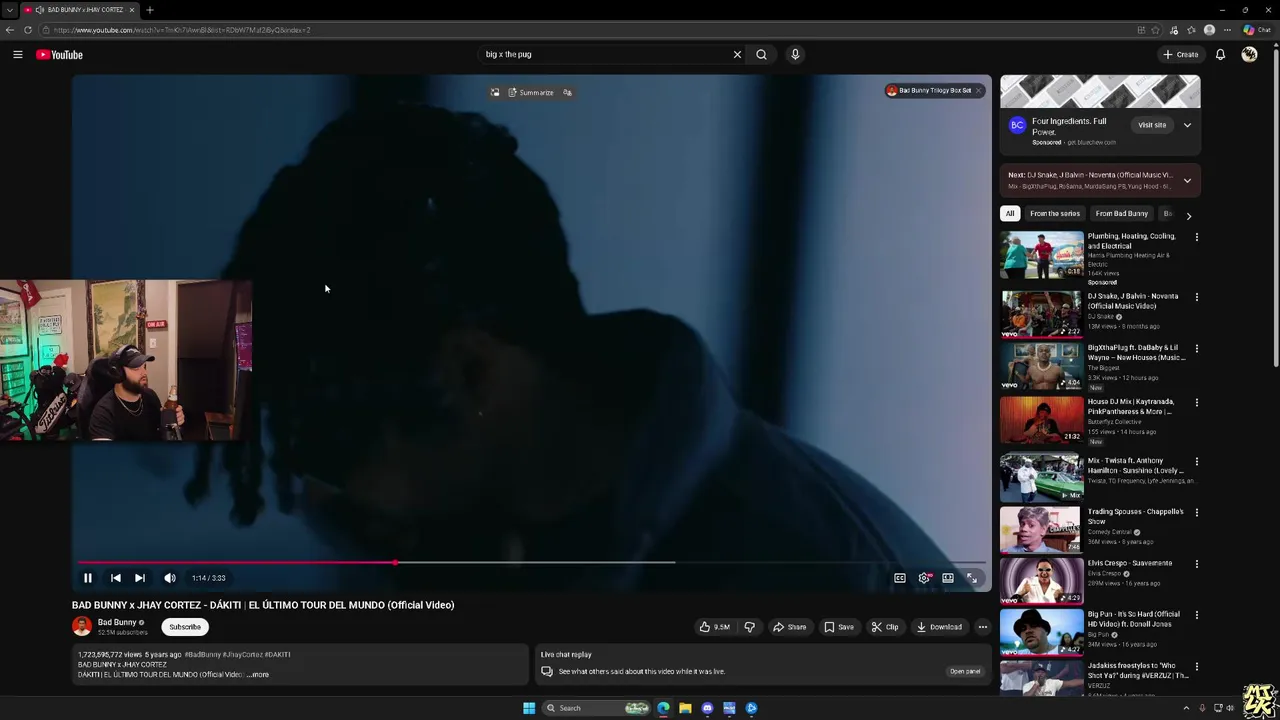Screen dimensions: 1280x720
Task: Click the magnifier search button
Action: [x=761, y=54]
